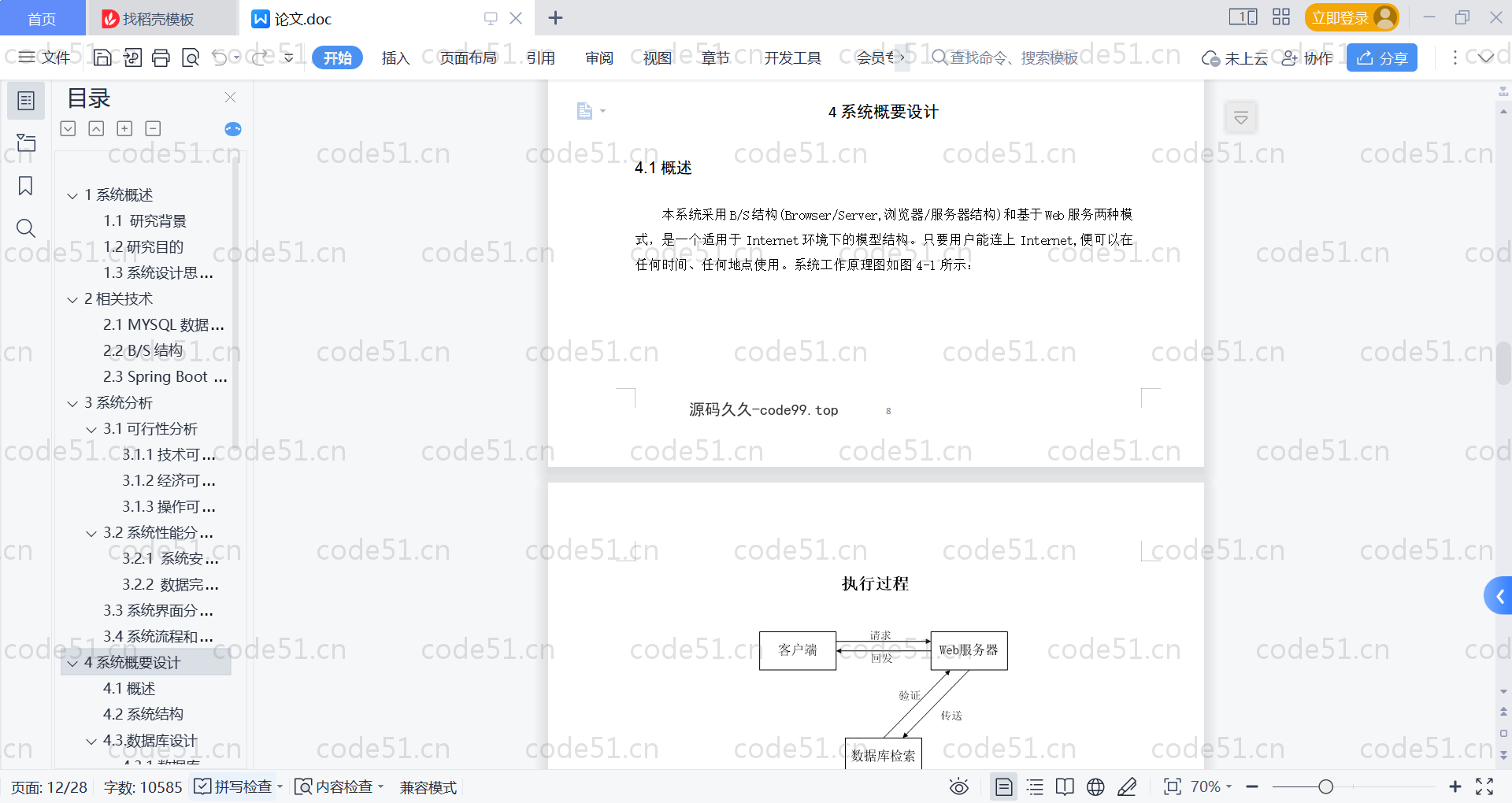The width and height of the screenshot is (1512, 803).
Task: Click the 立即登录 login button
Action: [1351, 17]
